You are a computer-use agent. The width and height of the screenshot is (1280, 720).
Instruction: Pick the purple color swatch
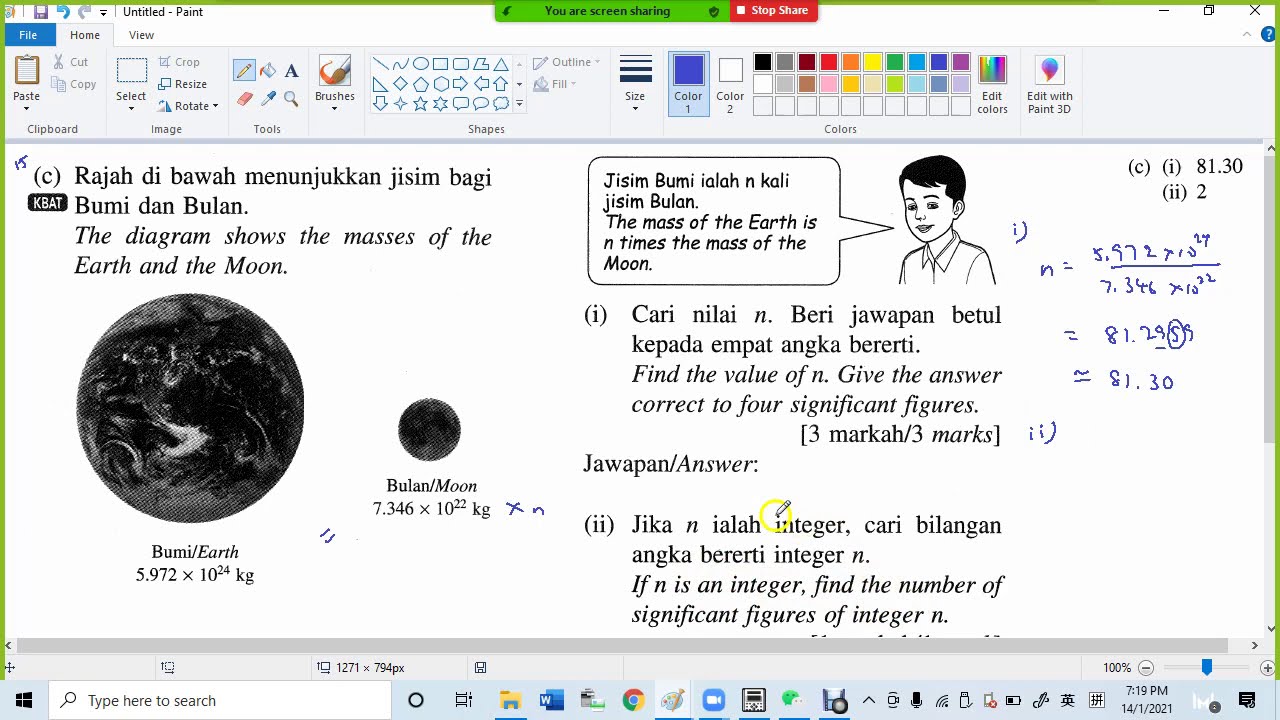coord(961,63)
